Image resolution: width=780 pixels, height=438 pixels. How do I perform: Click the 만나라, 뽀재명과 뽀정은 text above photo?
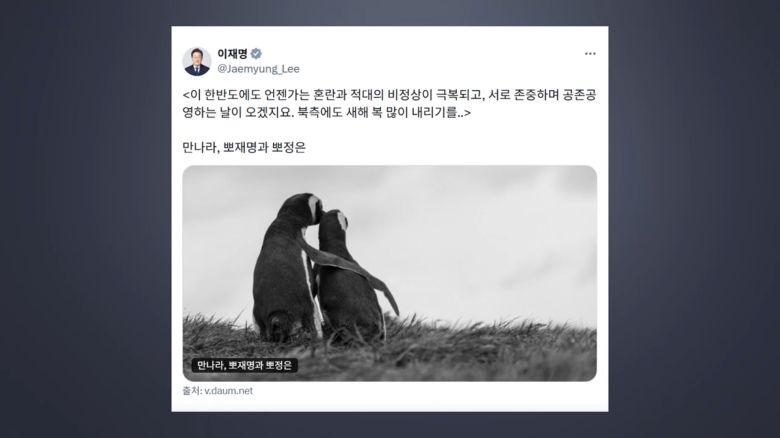click(244, 147)
